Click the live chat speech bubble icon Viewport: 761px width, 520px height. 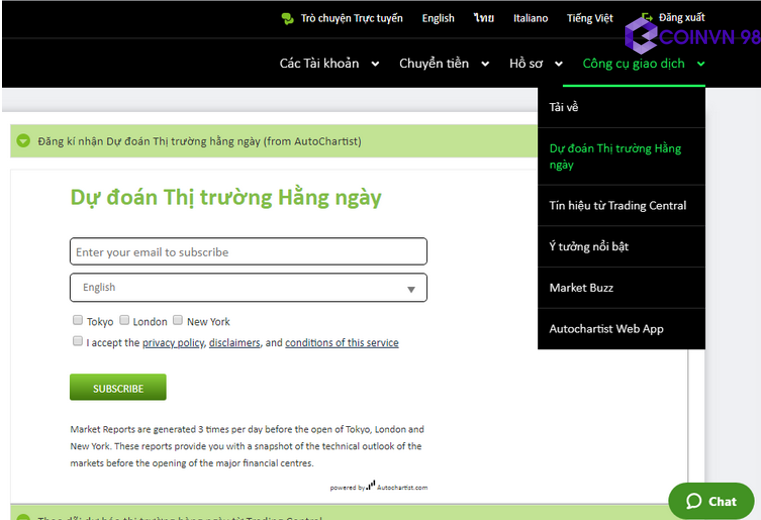(288, 18)
